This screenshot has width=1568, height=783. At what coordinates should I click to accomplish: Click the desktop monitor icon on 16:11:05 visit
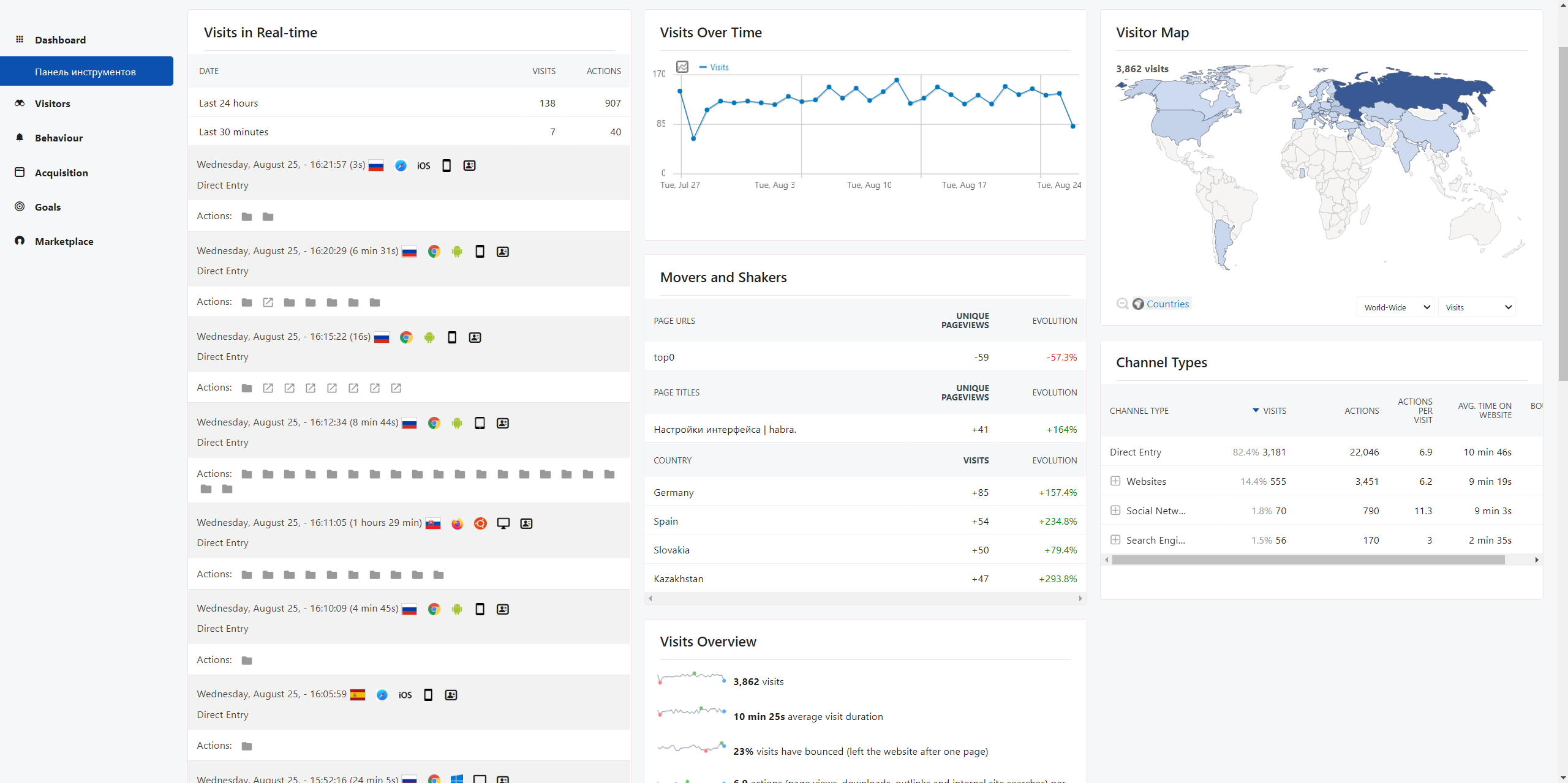click(503, 523)
